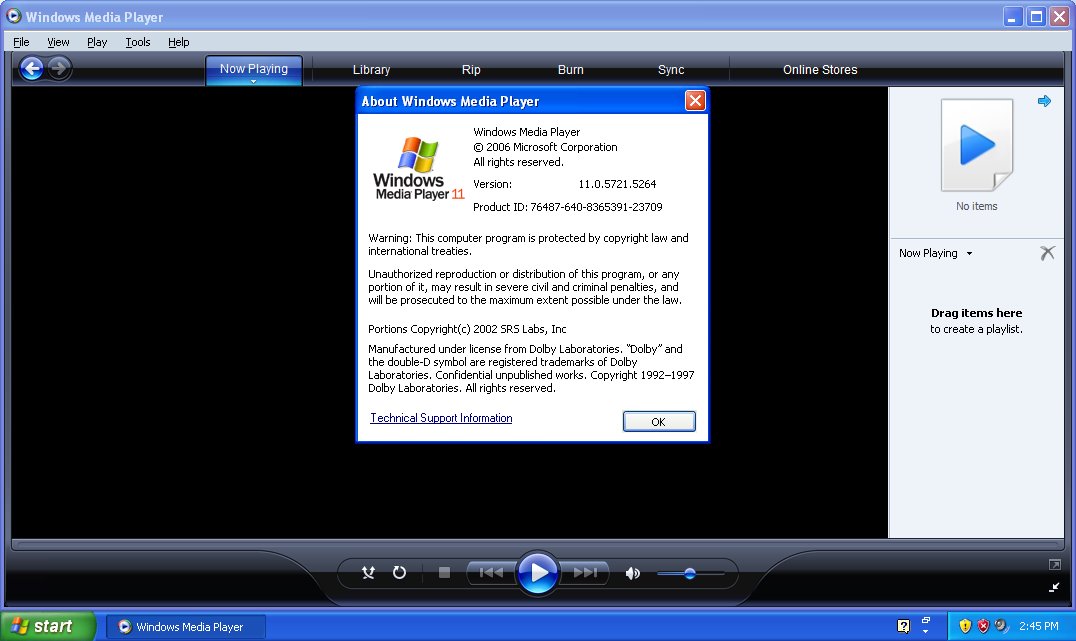Switch to full screen view icon
This screenshot has height=641, width=1076.
point(1055,565)
